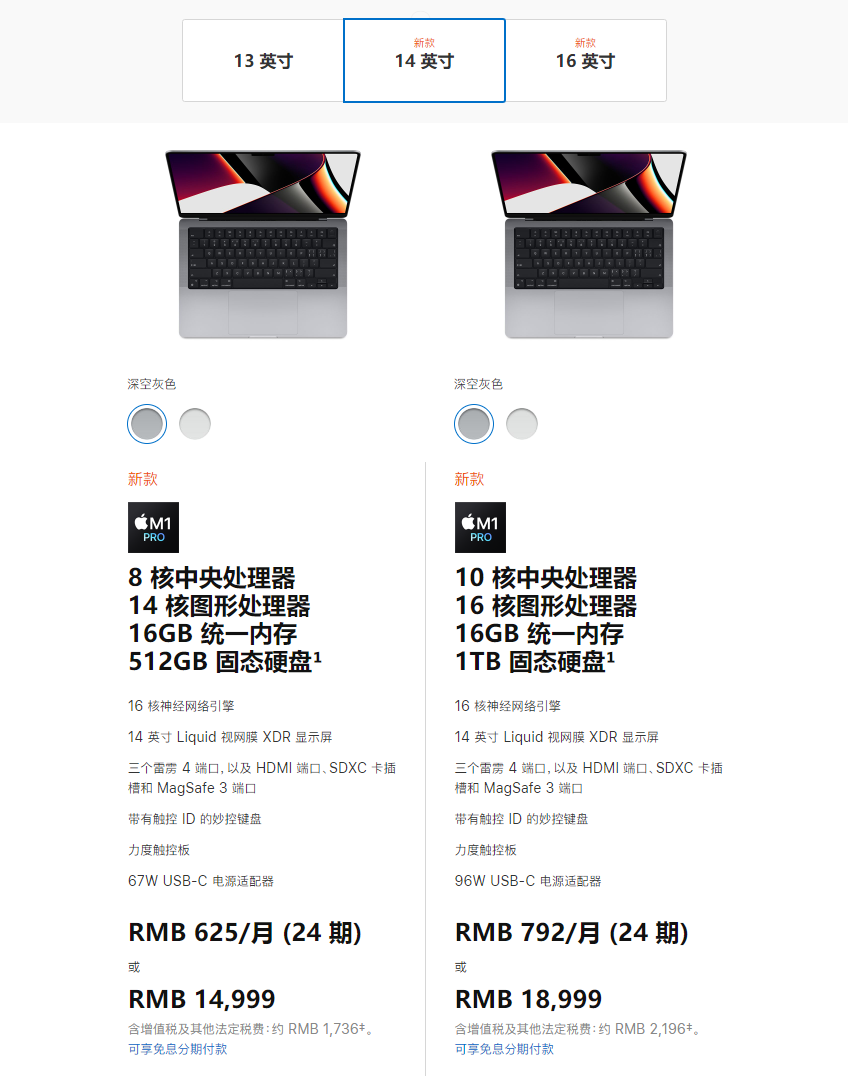Choose silver color for right MacBook
Viewport: 848px width, 1076px height.
click(x=521, y=424)
